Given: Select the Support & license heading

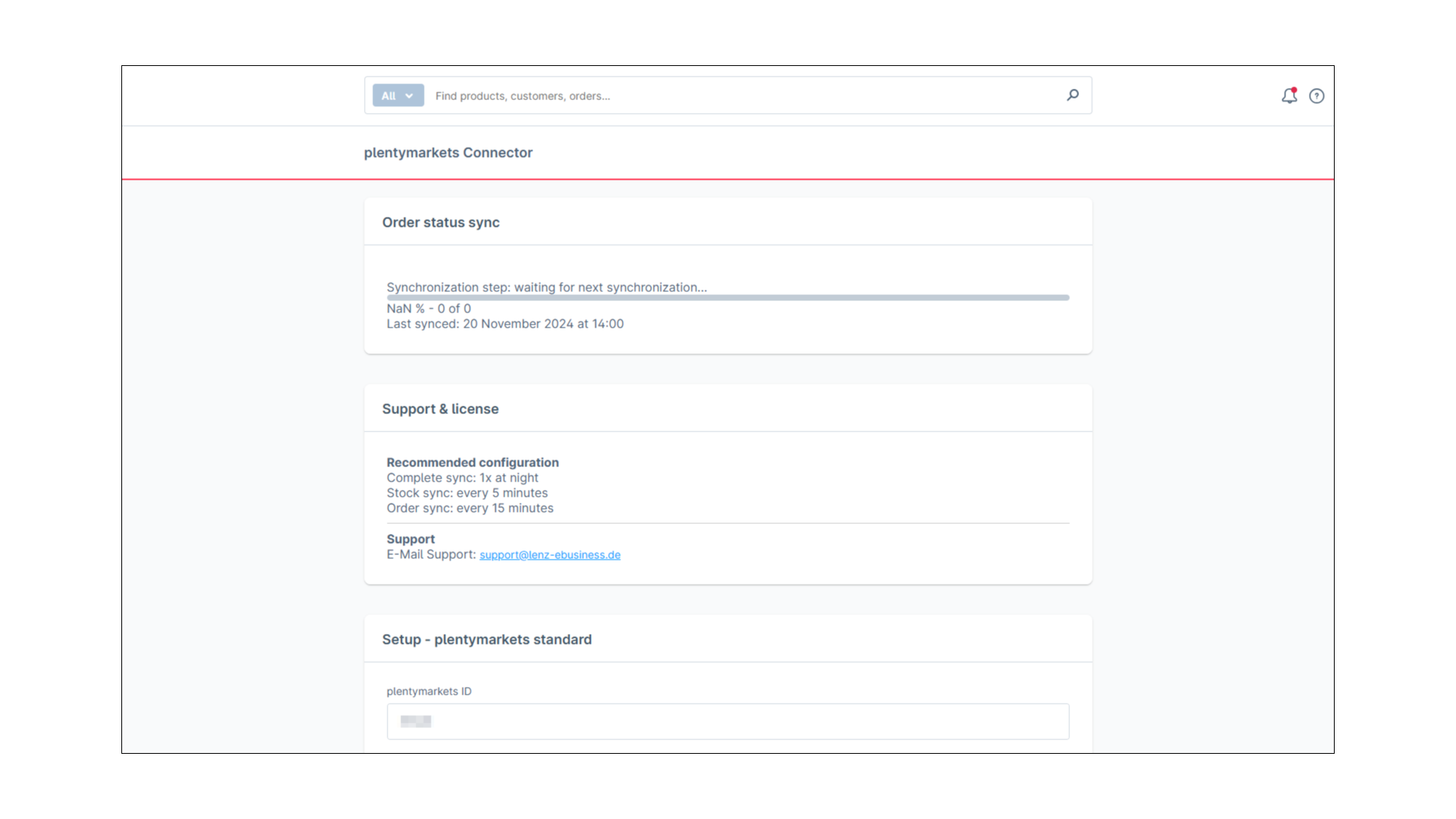Looking at the screenshot, I should tap(441, 409).
